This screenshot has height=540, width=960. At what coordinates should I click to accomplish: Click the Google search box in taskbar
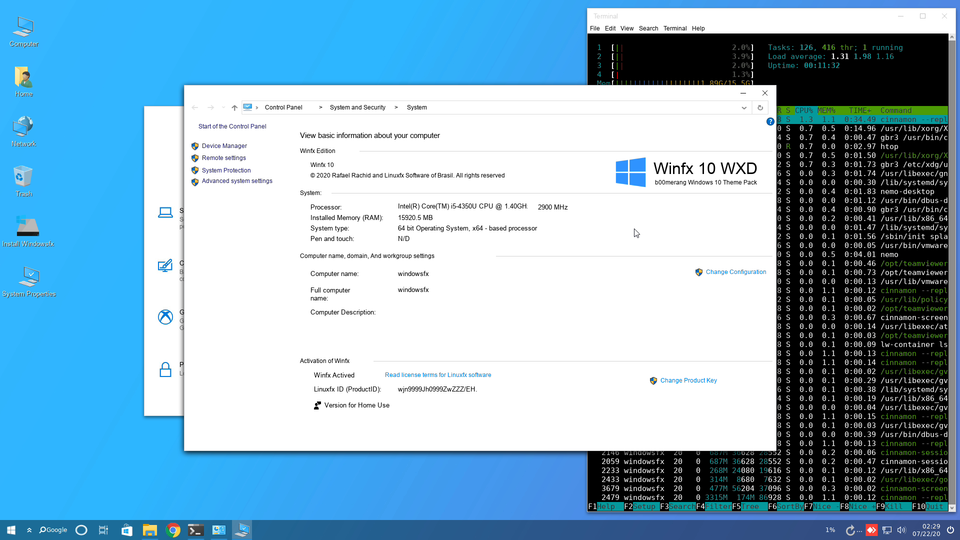(53, 530)
